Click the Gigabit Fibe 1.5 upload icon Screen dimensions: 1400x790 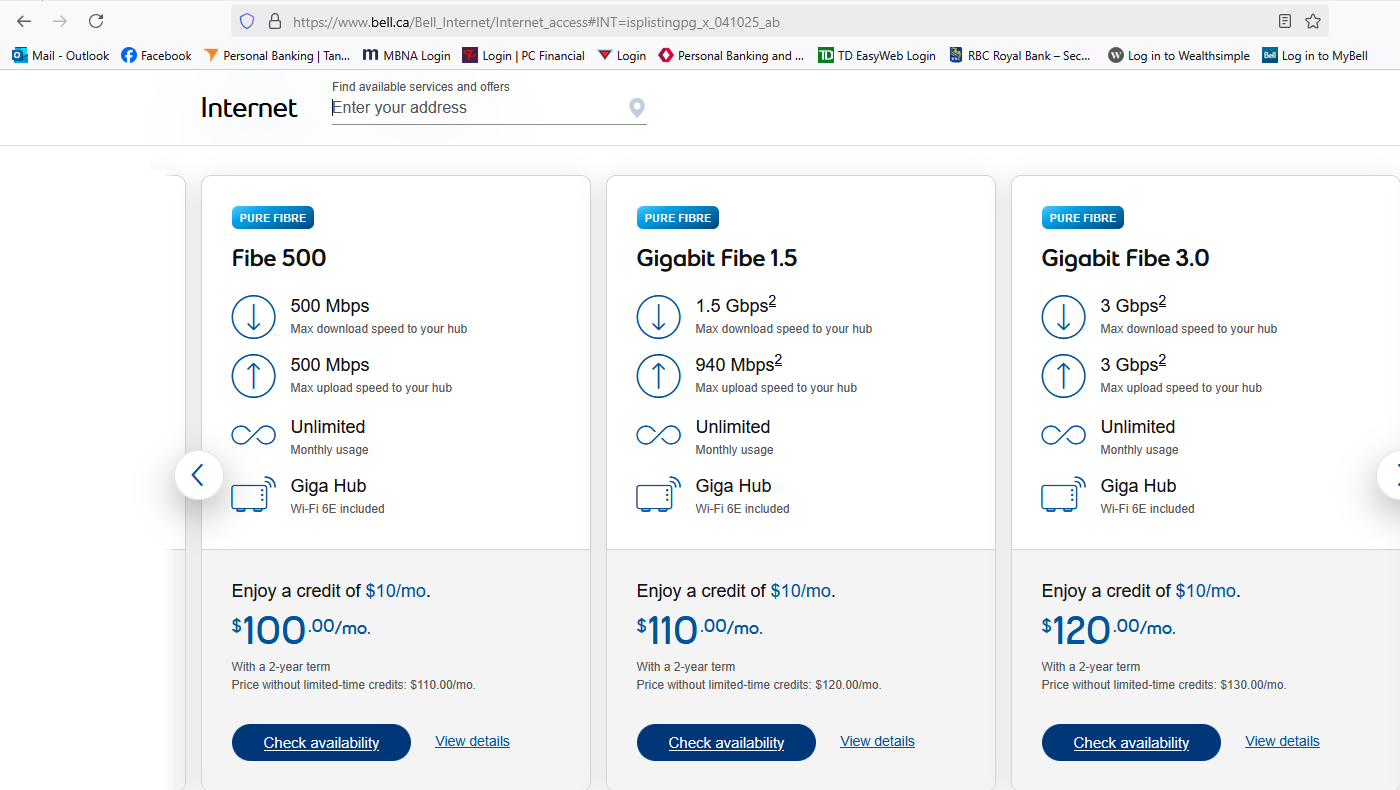point(658,375)
